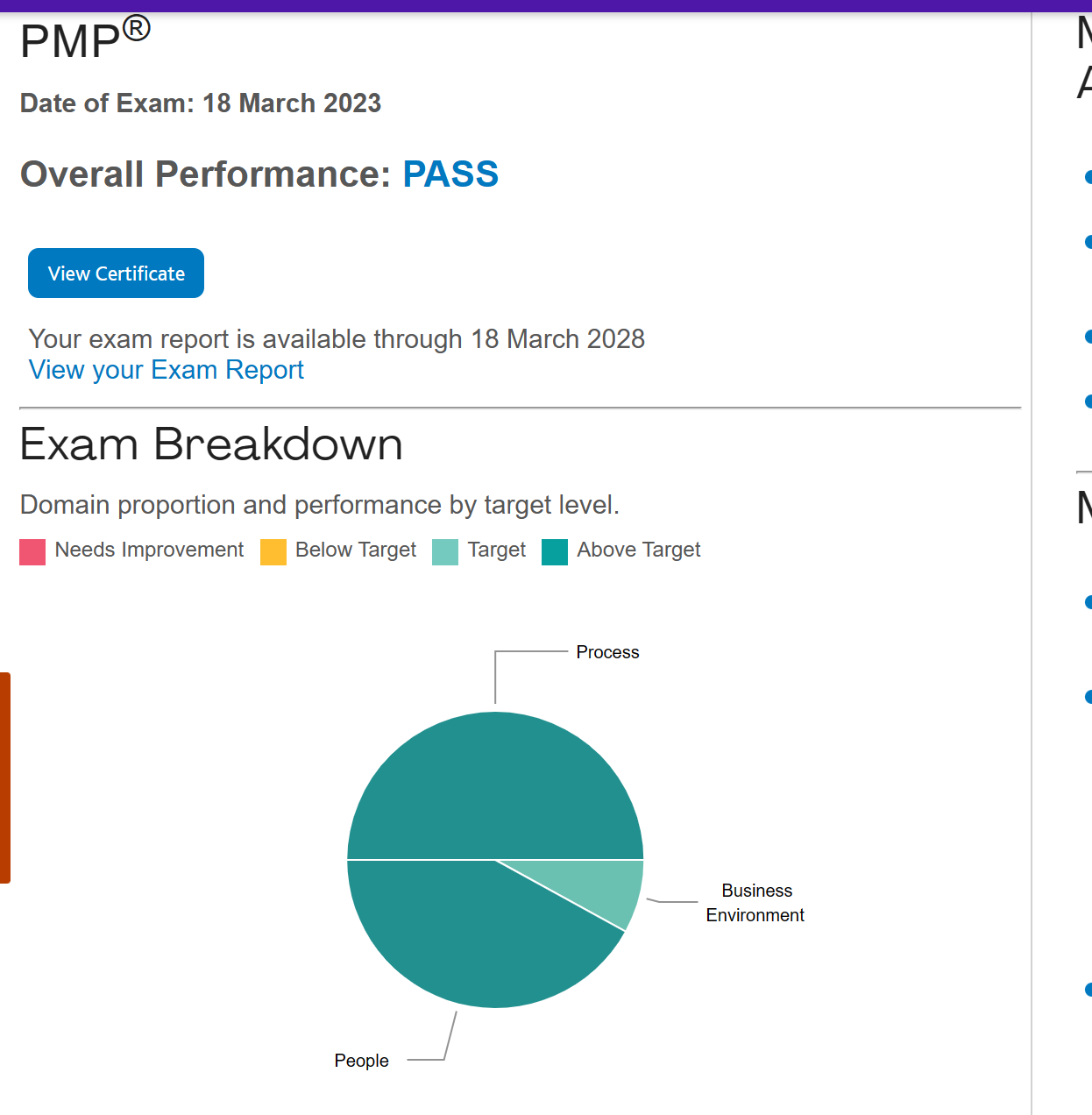Click the dark teal Above Target swatch
Screen dimensions: 1092x1115
[555, 552]
